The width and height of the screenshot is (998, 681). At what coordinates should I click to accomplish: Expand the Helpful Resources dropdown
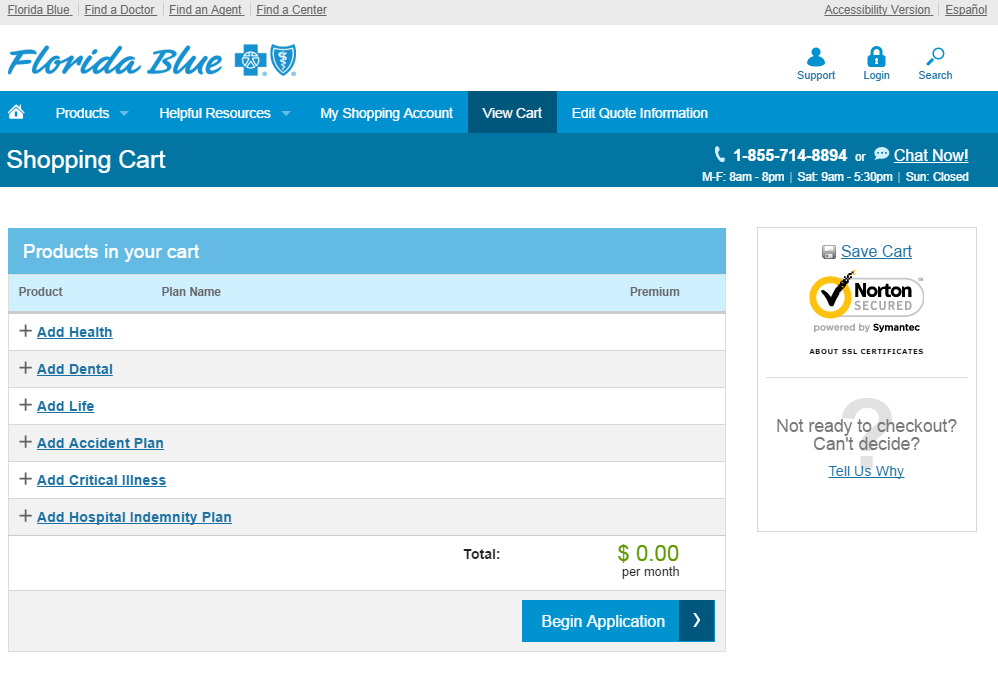click(224, 113)
